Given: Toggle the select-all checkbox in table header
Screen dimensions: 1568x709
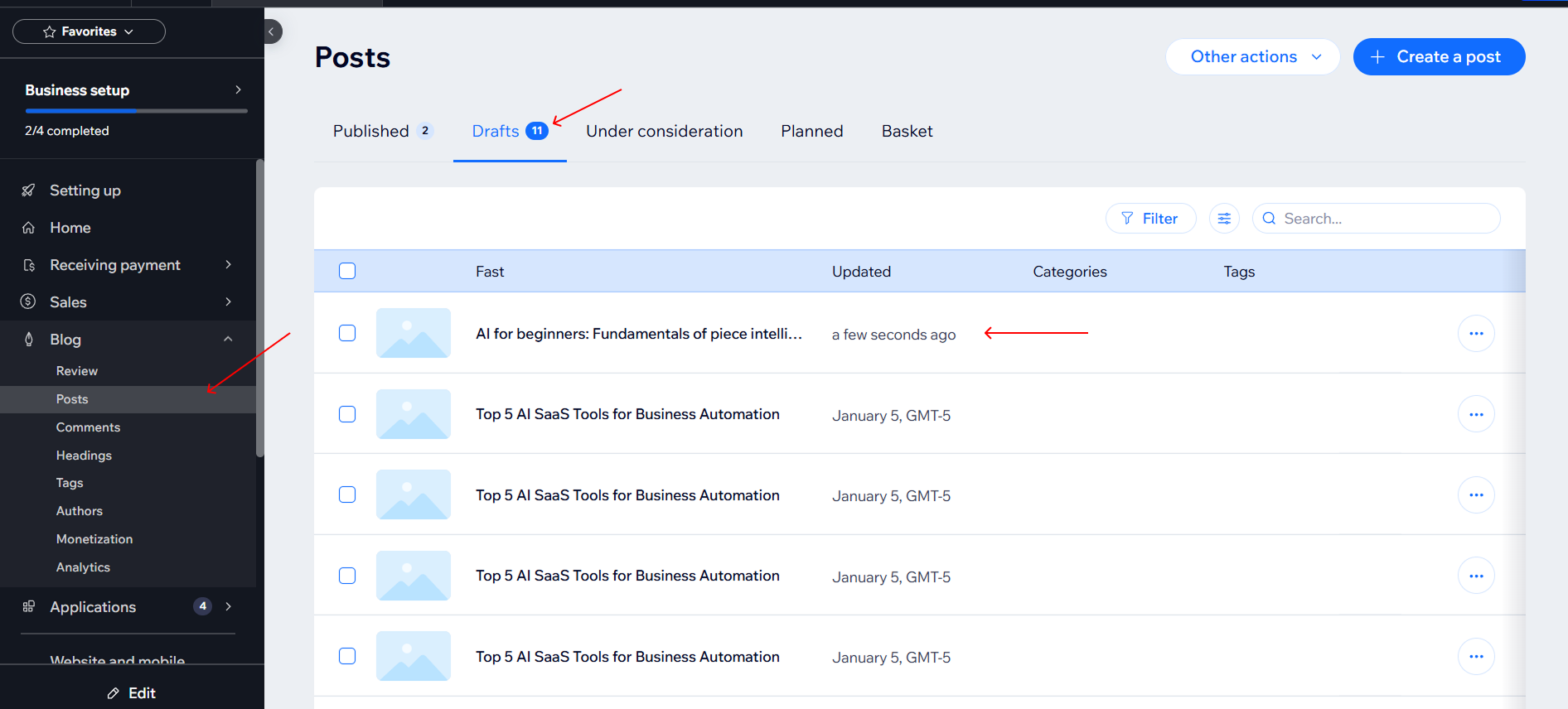Looking at the screenshot, I should pyautogui.click(x=347, y=271).
